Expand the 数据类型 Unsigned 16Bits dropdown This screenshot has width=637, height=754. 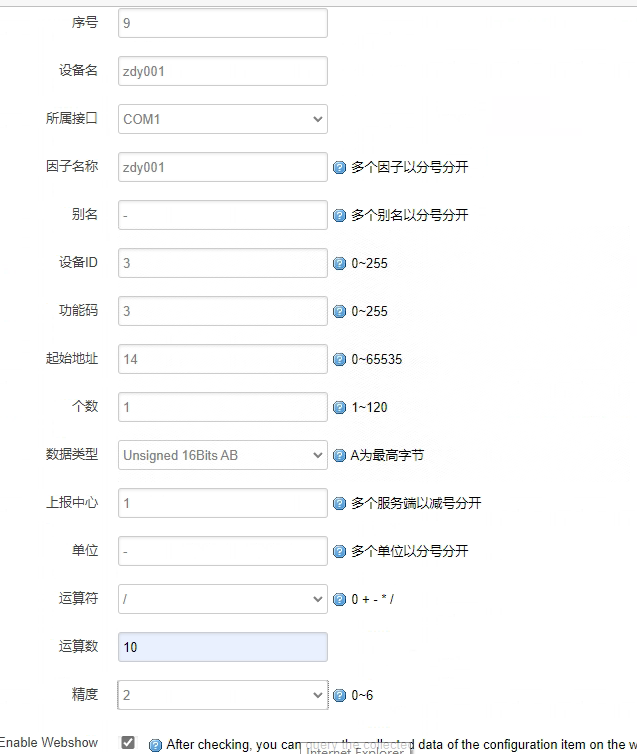point(222,455)
